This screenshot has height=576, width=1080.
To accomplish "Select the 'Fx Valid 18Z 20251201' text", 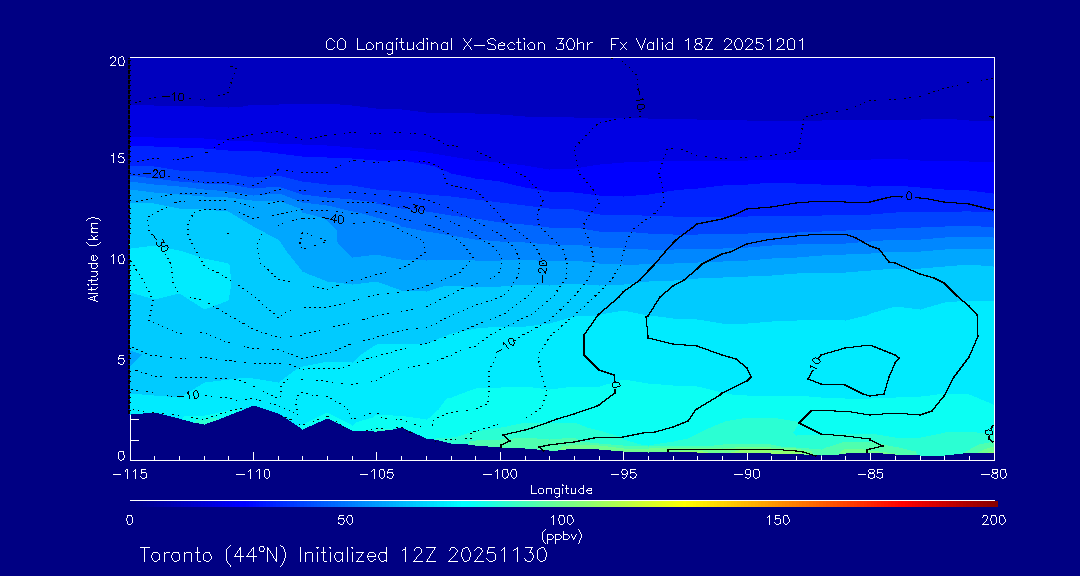I will (x=708, y=45).
